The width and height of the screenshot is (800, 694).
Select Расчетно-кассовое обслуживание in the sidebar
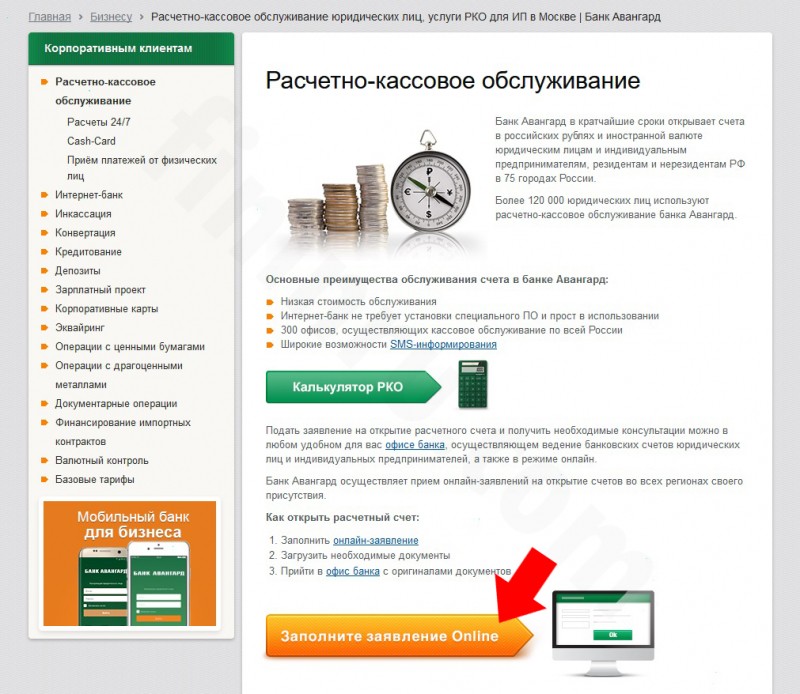click(105, 91)
